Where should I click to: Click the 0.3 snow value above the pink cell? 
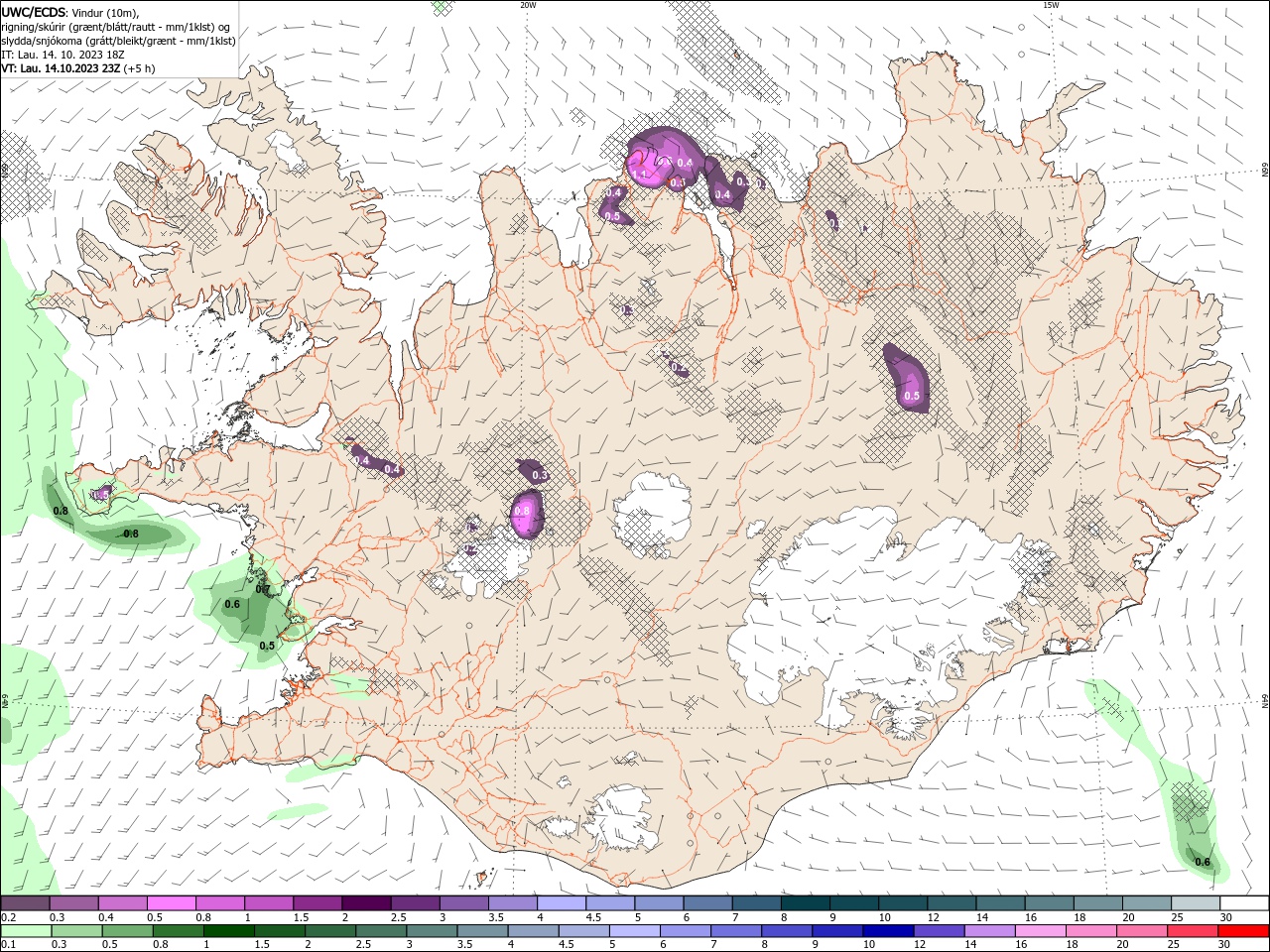point(540,476)
